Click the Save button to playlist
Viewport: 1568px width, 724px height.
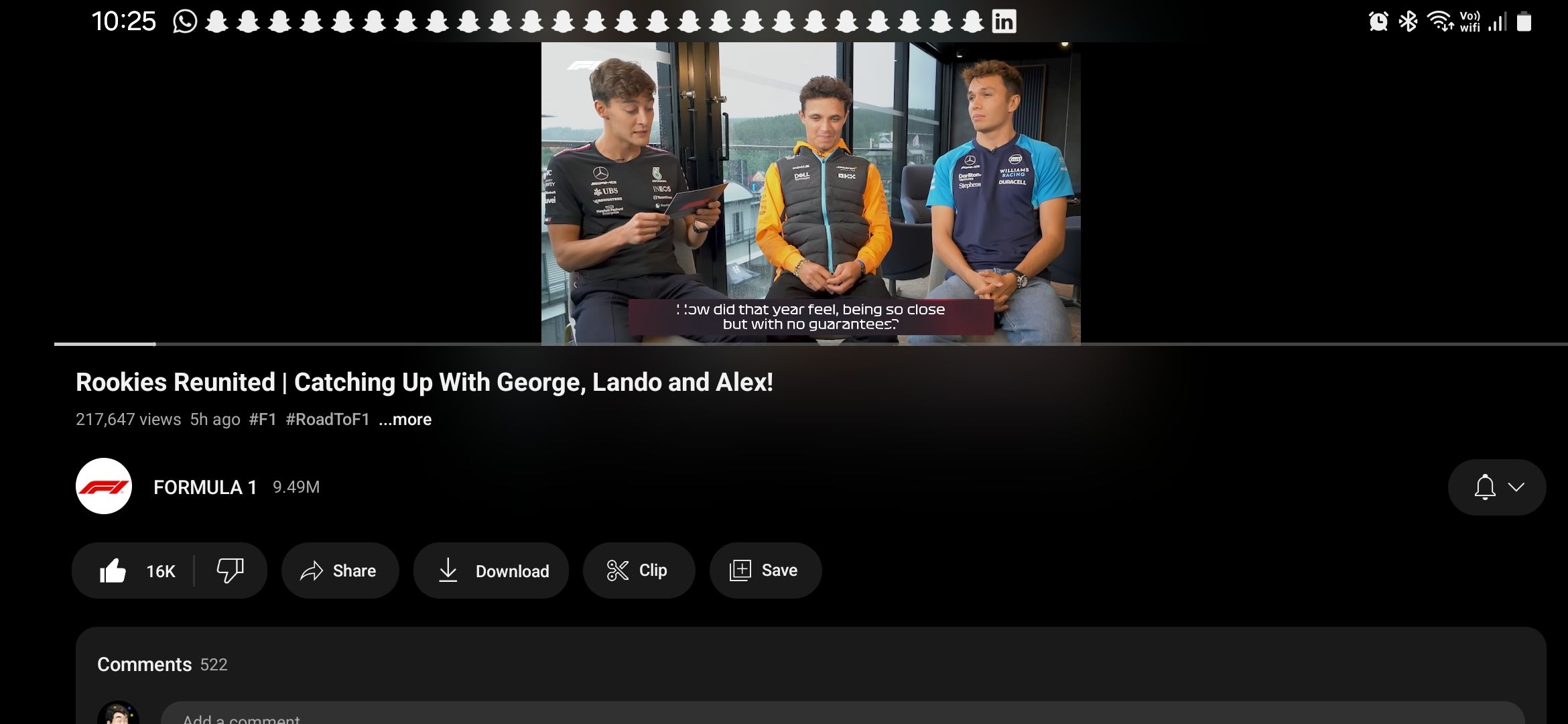click(x=764, y=570)
